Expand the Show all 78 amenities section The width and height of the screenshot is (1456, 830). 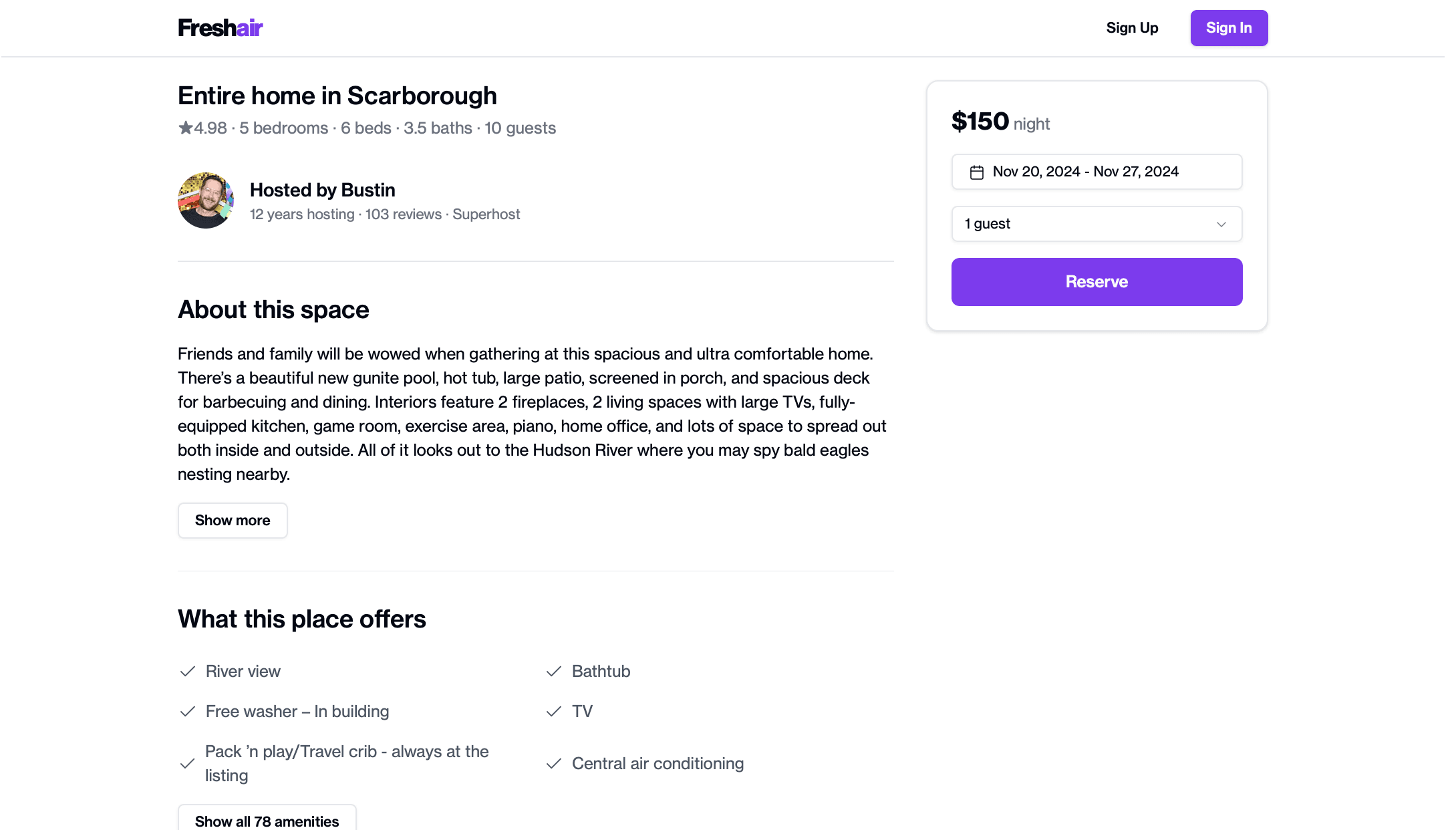coord(267,821)
